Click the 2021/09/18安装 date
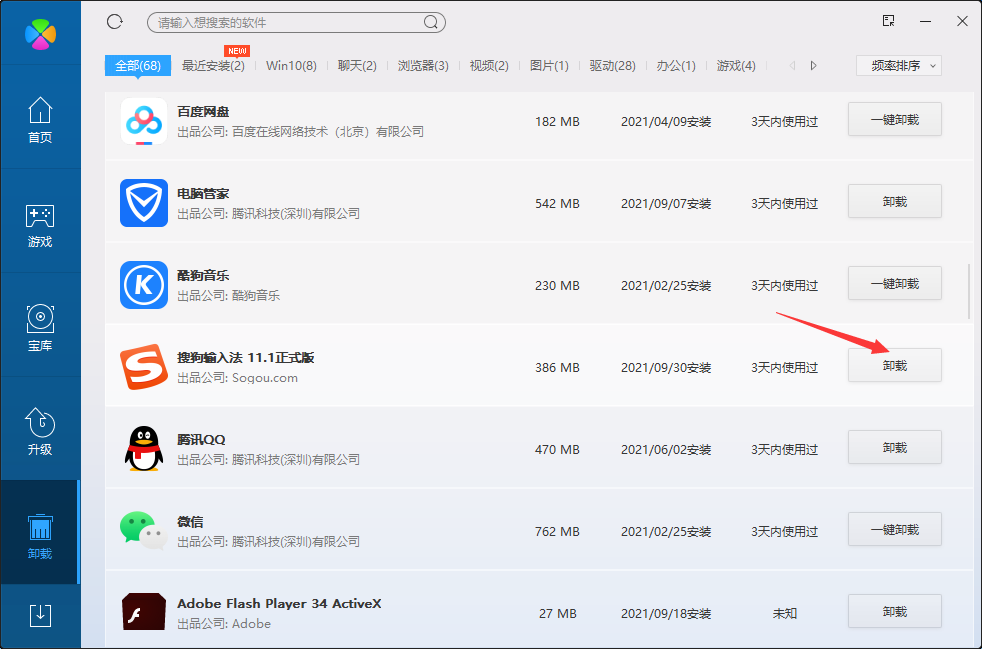Screen dimensions: 982x649 point(666,614)
